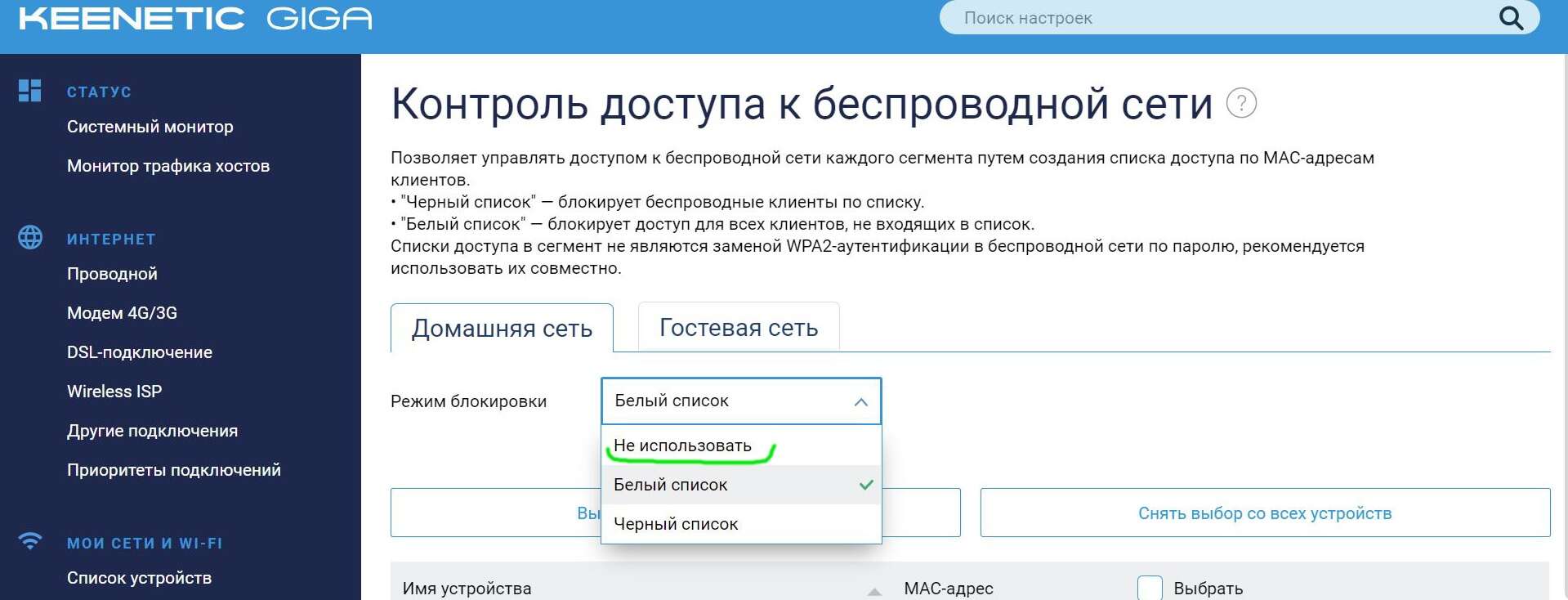Choose Белый список option
1568x600 pixels.
741,485
